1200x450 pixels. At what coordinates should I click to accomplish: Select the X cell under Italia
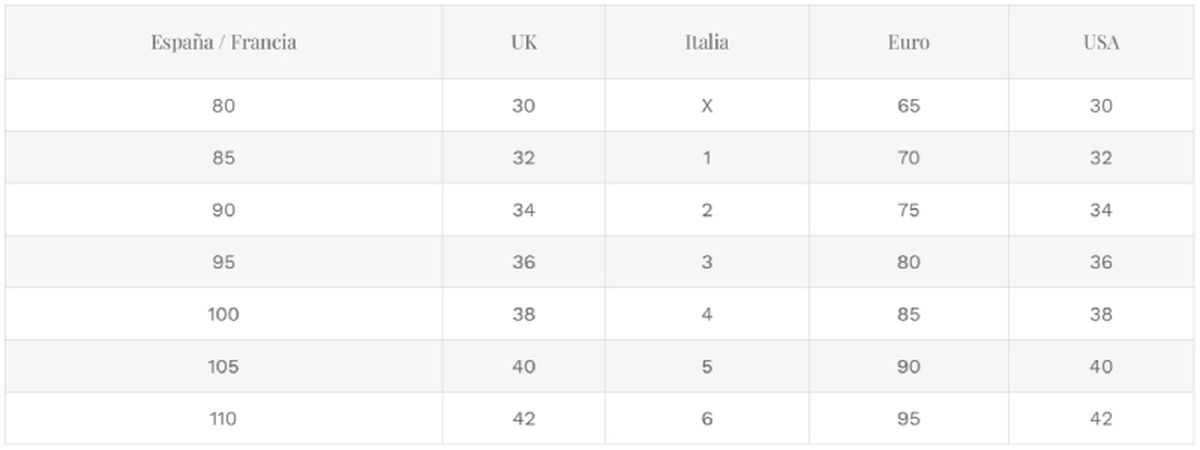tap(706, 106)
